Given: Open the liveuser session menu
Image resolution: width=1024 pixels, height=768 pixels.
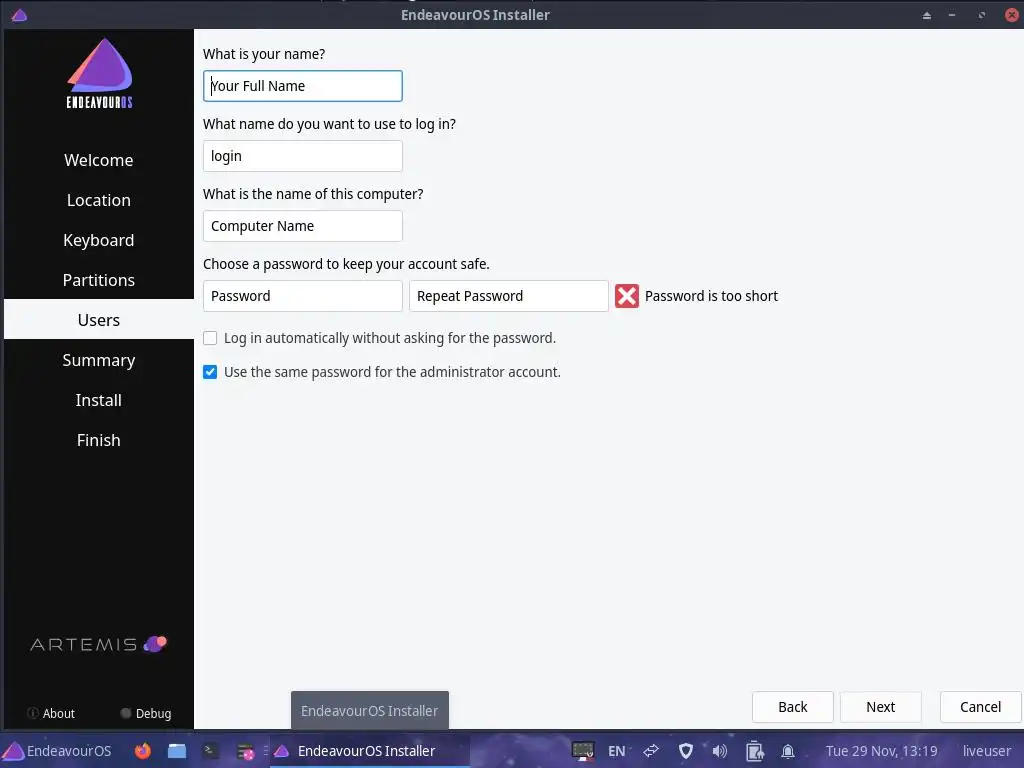Looking at the screenshot, I should coord(986,751).
